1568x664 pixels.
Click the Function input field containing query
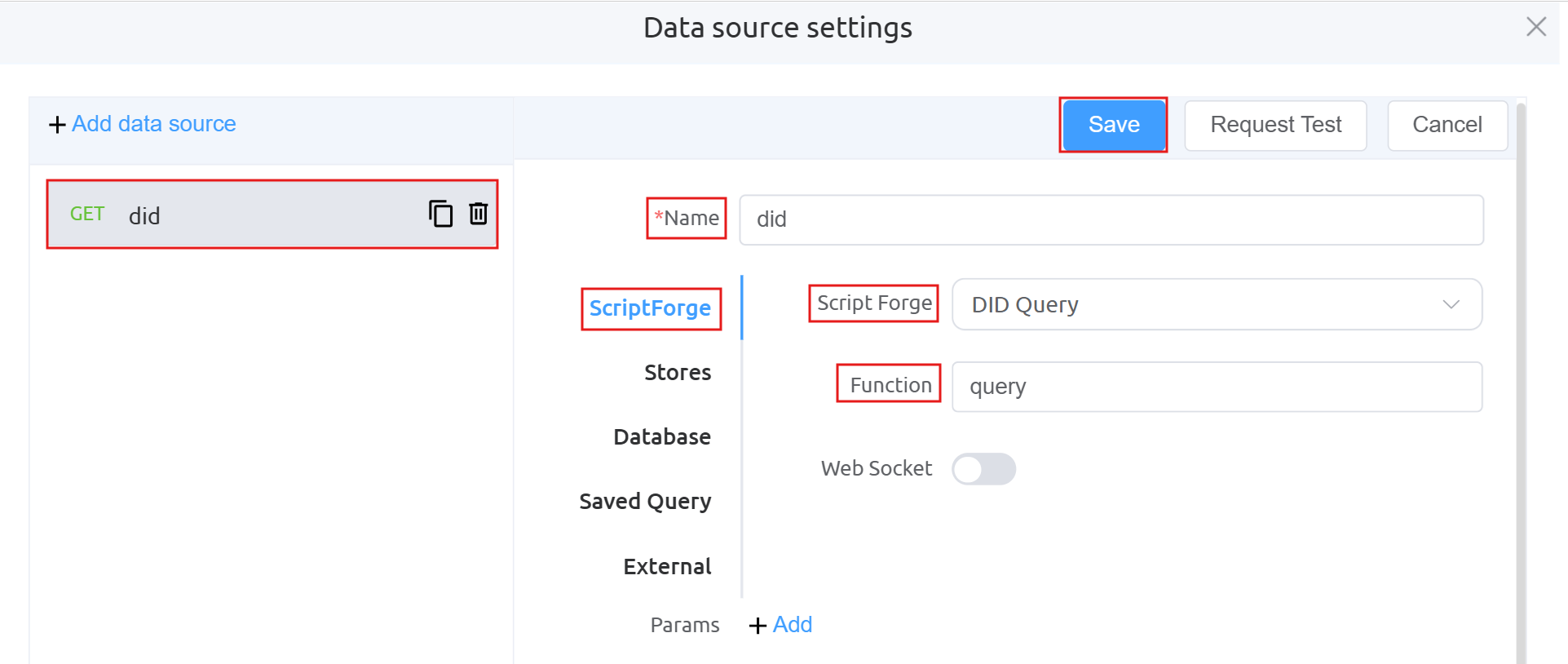[1216, 387]
